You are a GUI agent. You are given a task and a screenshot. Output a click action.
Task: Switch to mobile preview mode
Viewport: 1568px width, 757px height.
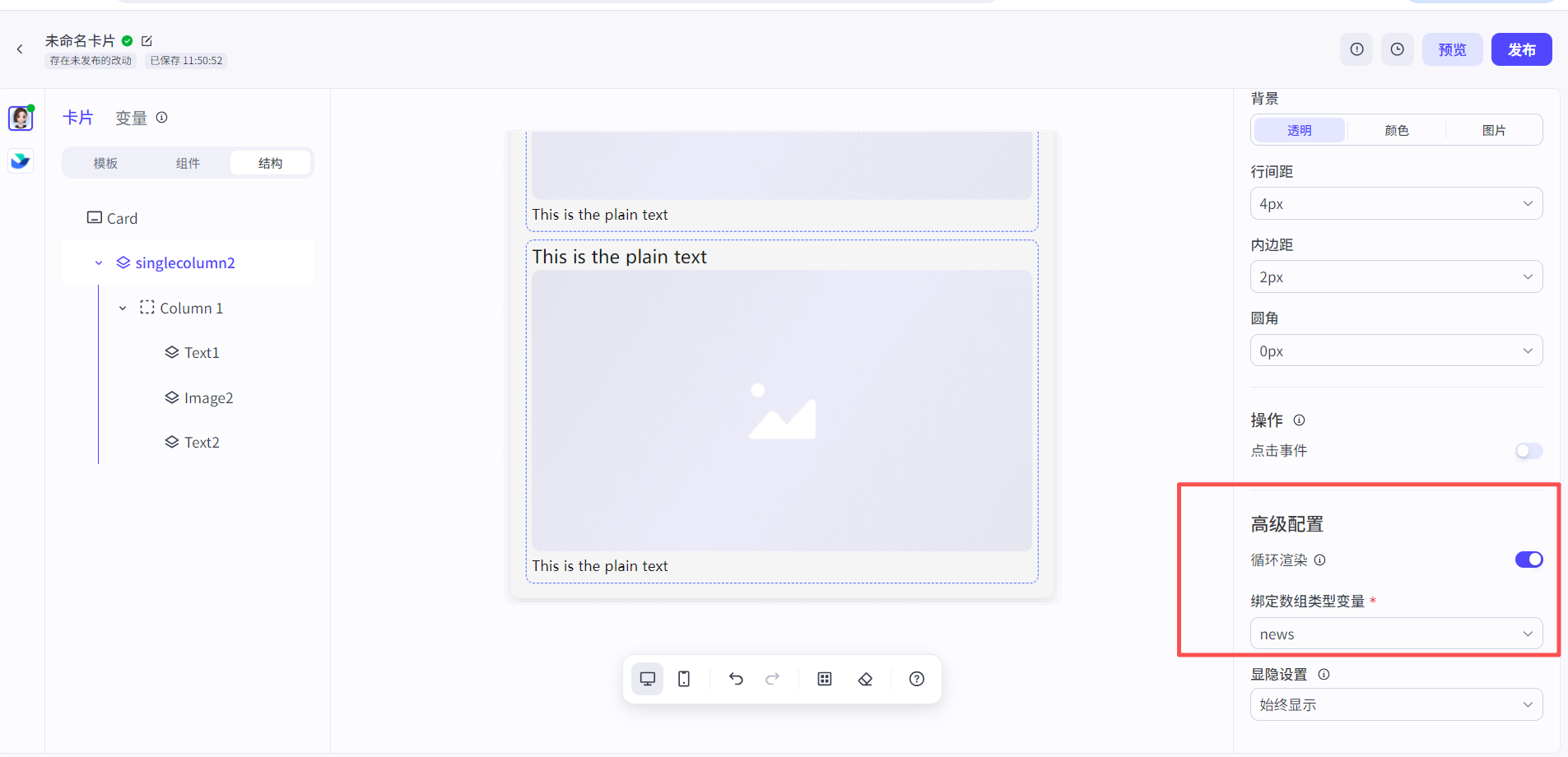point(684,679)
